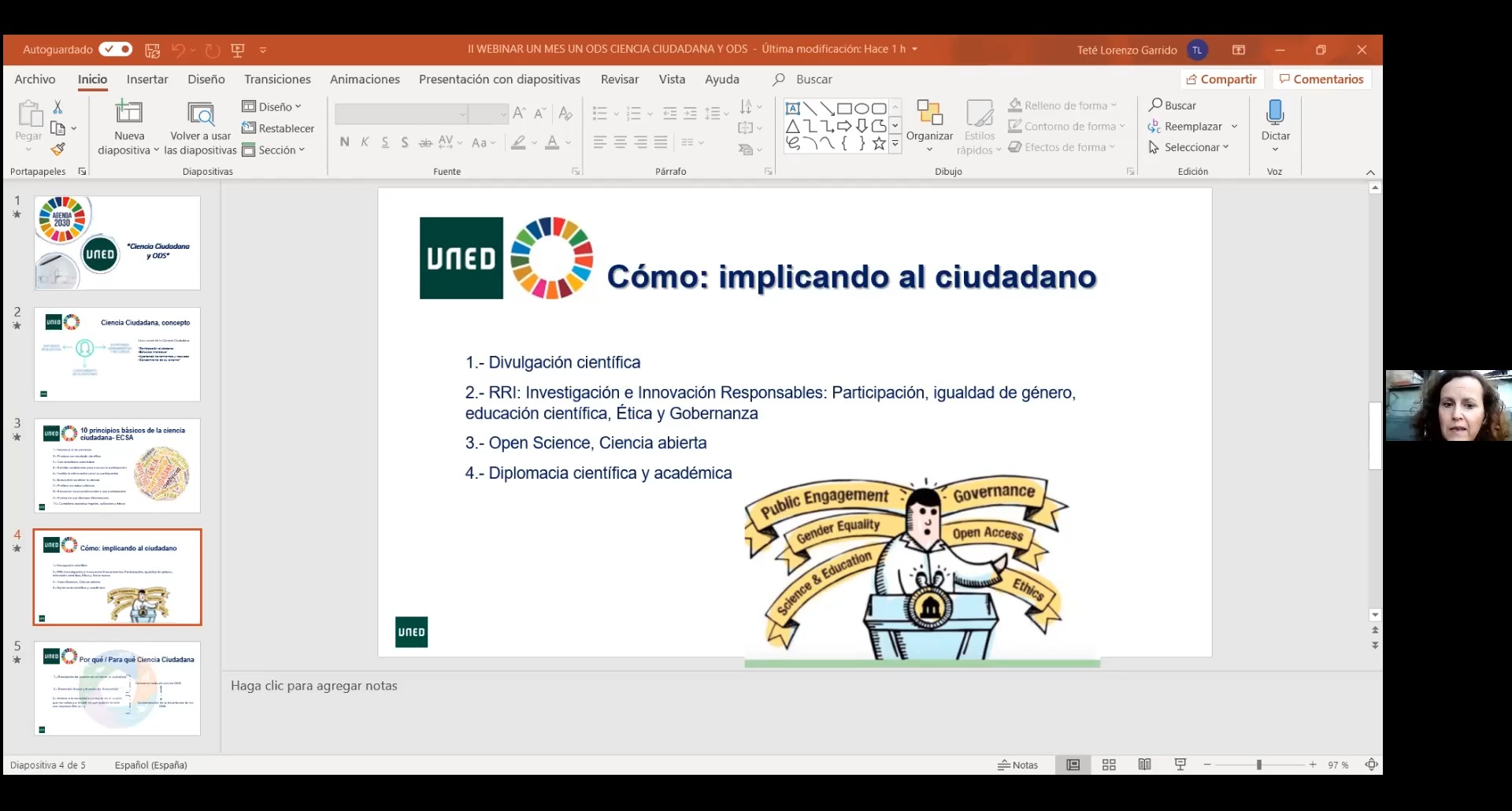Open the Sección dropdown
Screen dimensions: 1512x811
[273, 150]
